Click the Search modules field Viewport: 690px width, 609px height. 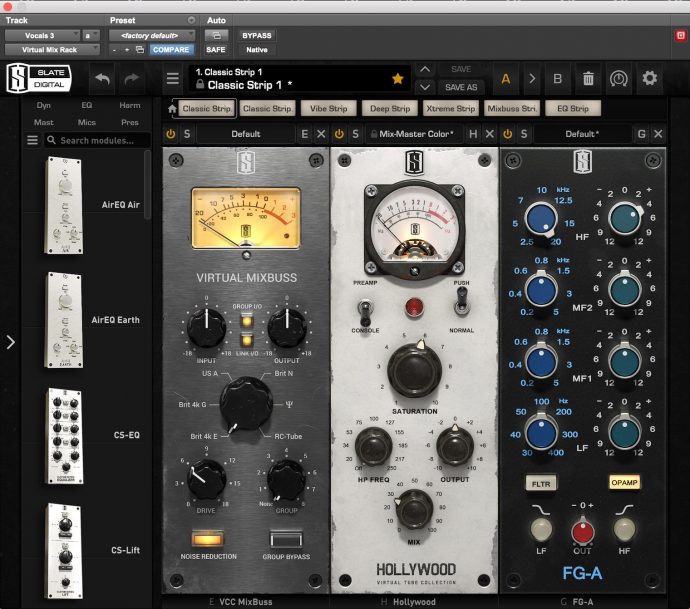pos(98,140)
